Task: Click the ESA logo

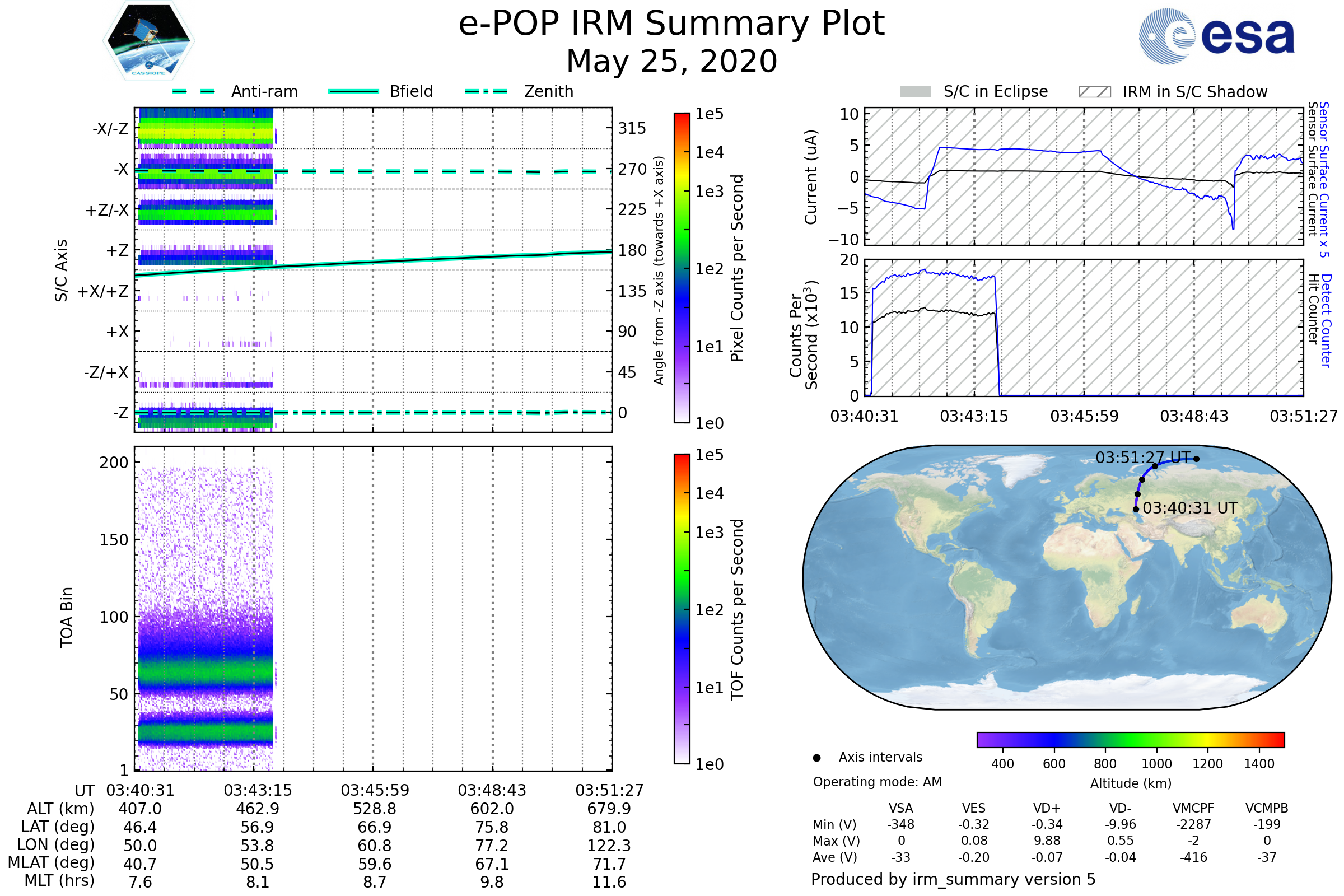Action: pos(1216,36)
